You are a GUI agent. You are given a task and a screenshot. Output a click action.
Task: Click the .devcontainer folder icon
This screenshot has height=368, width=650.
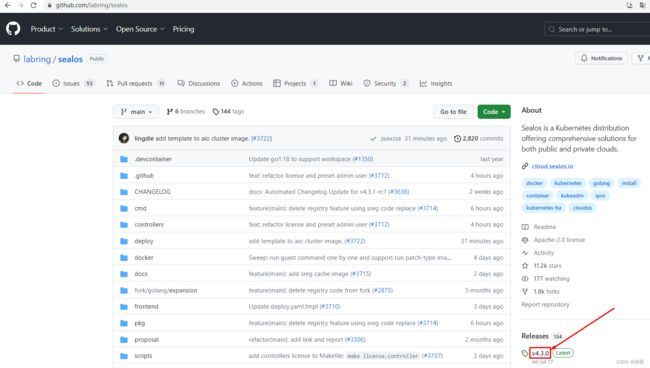[x=124, y=159]
